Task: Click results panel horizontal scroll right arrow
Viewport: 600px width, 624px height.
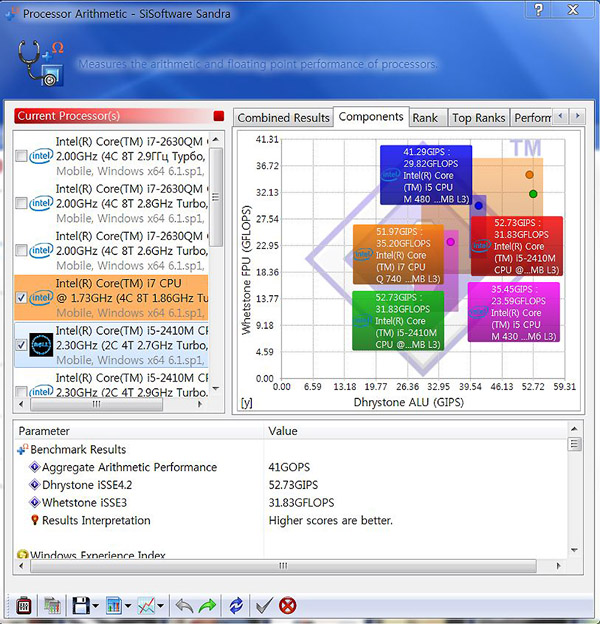Action: (x=558, y=566)
